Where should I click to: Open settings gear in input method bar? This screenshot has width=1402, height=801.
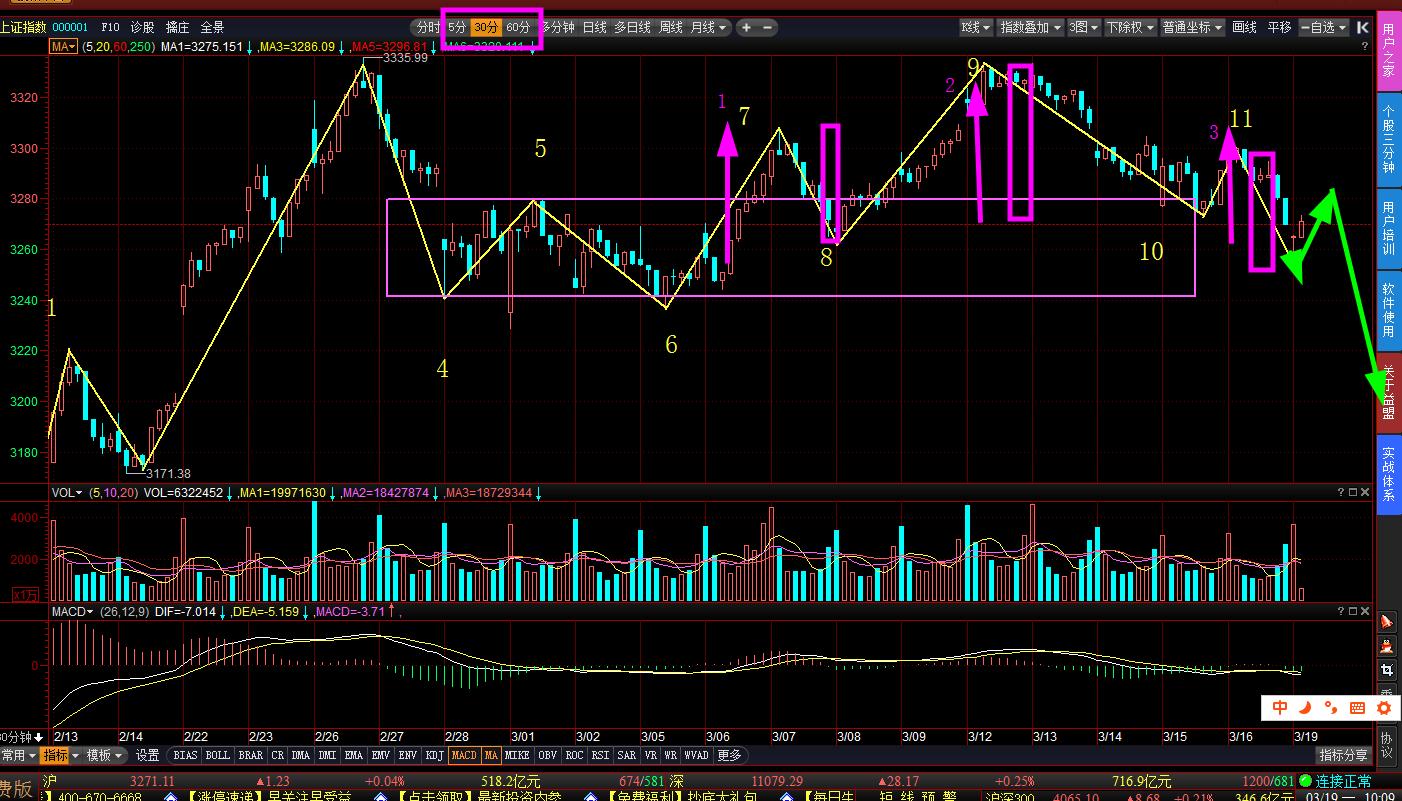click(x=1384, y=708)
